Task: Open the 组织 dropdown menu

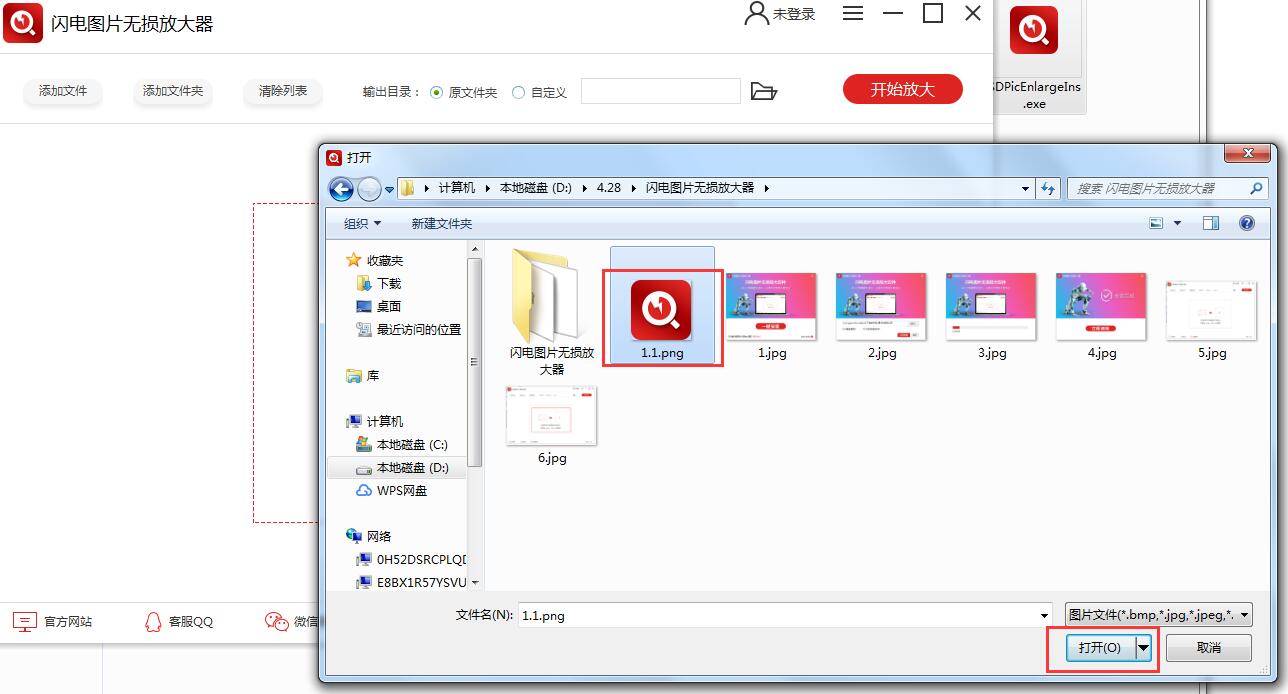Action: (x=359, y=222)
